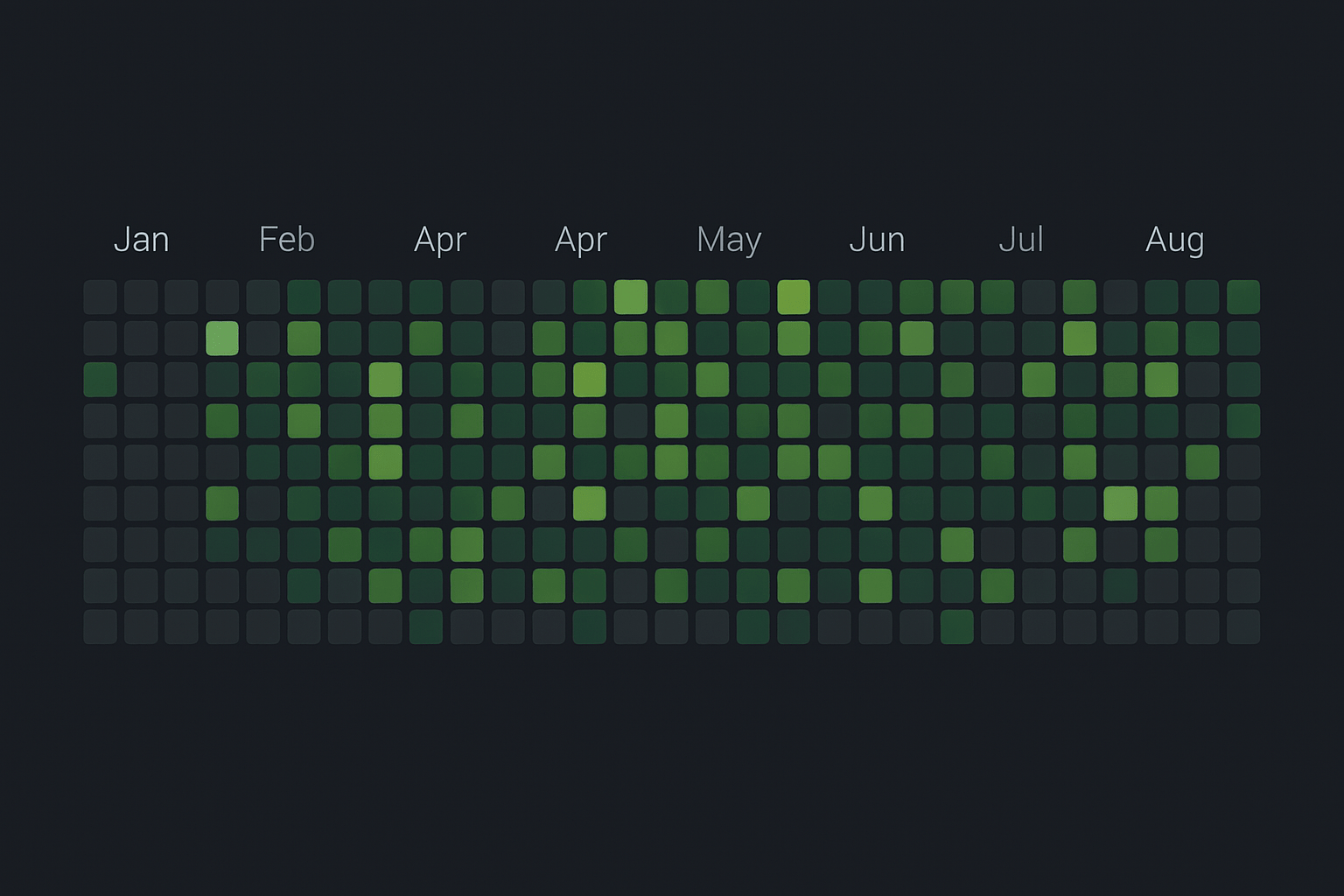The height and width of the screenshot is (896, 1344).
Task: Click the second Apr label
Action: click(580, 239)
